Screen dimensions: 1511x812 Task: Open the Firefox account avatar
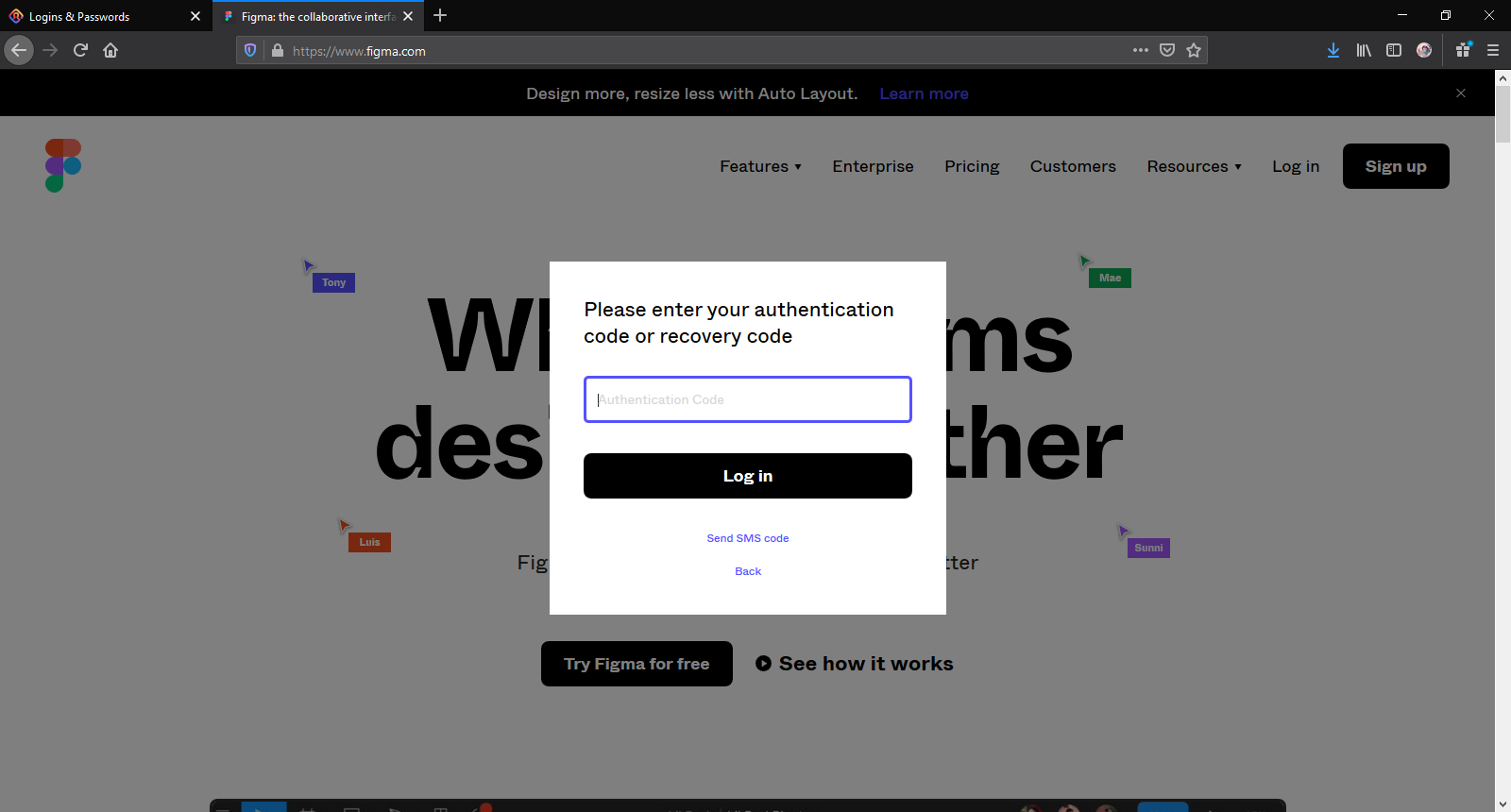coord(1424,50)
